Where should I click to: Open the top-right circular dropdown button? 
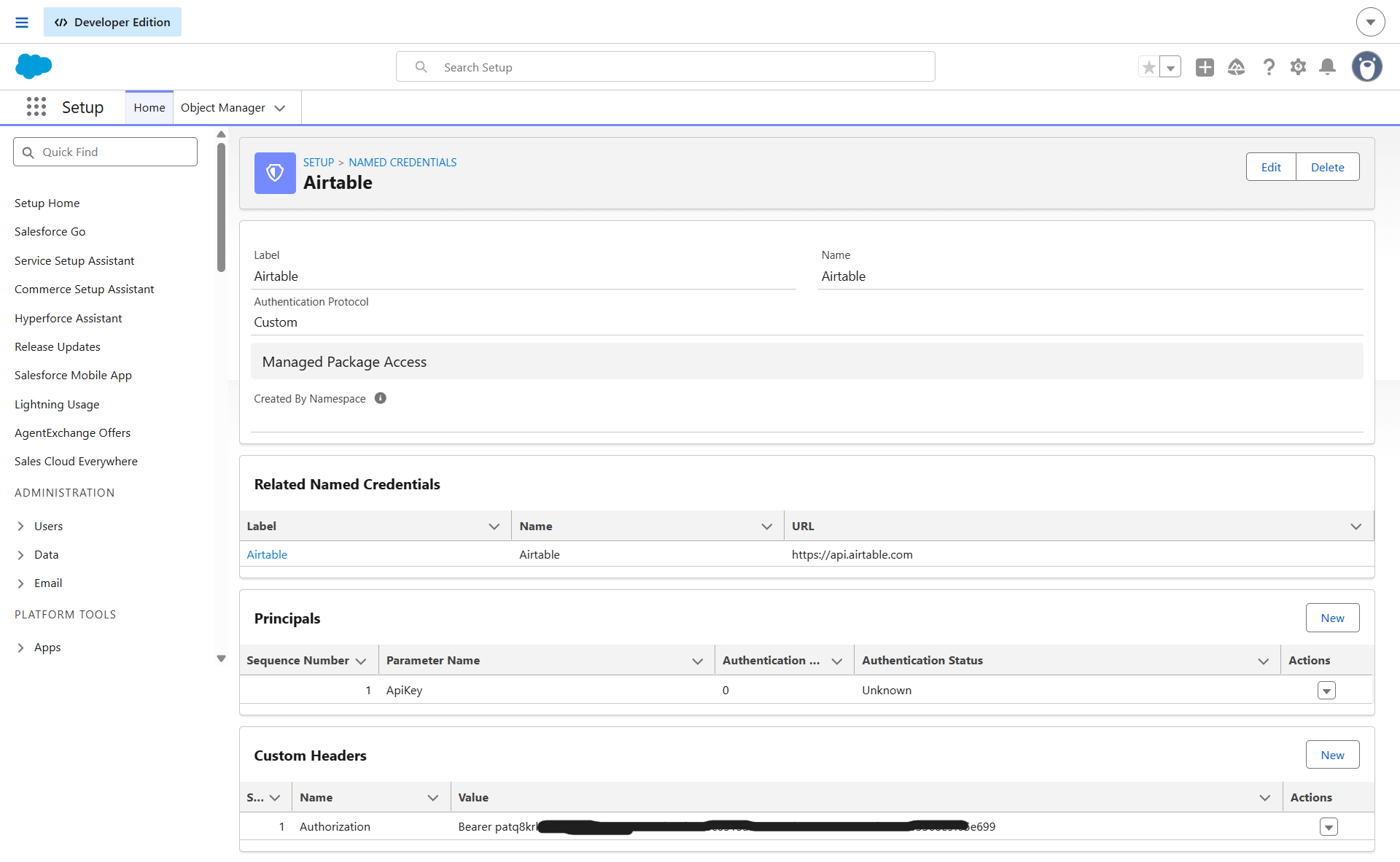click(x=1371, y=22)
